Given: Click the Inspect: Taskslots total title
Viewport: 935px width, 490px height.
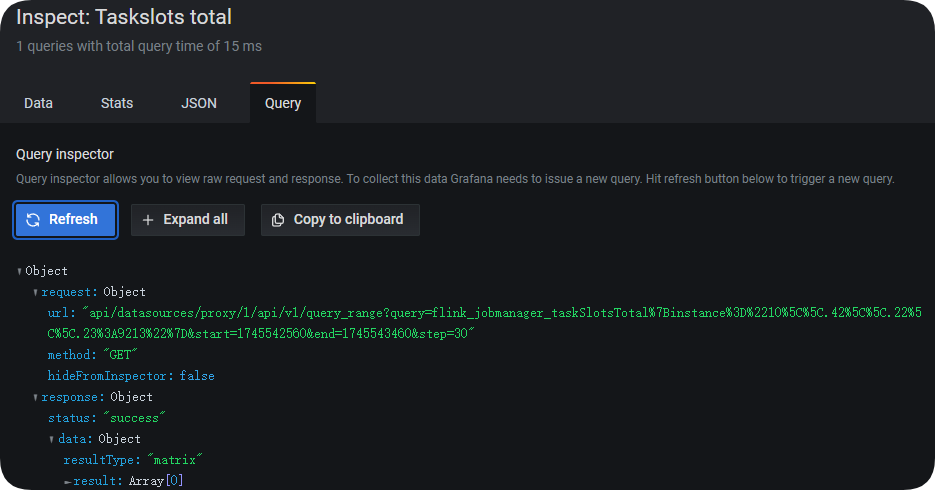Looking at the screenshot, I should 124,17.
